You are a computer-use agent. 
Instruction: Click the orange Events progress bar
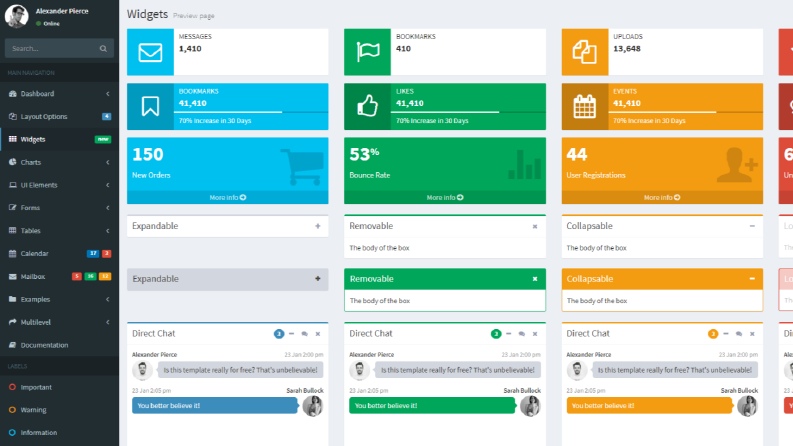click(685, 112)
